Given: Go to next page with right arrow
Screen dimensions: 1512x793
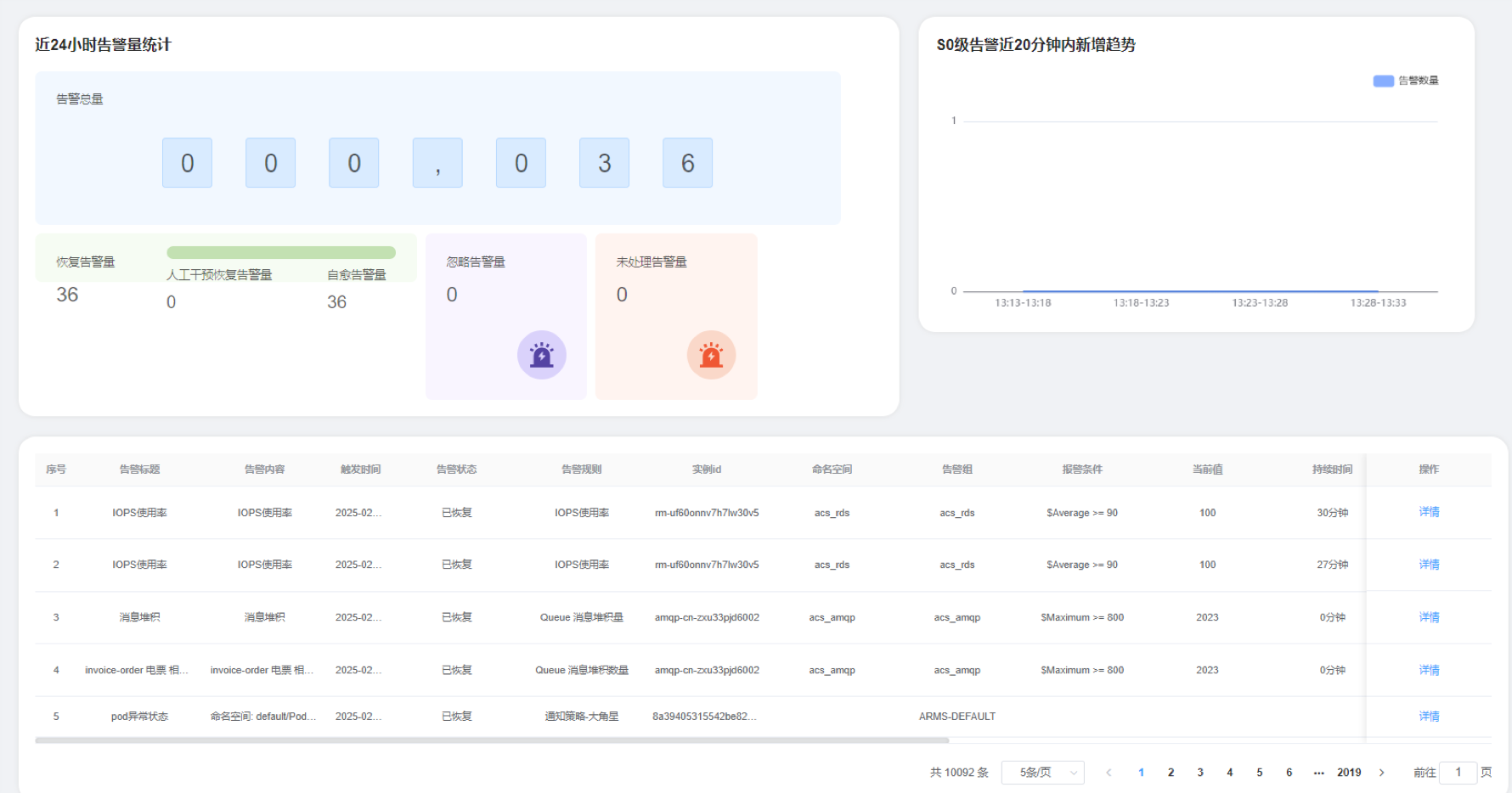Looking at the screenshot, I should 1382,773.
